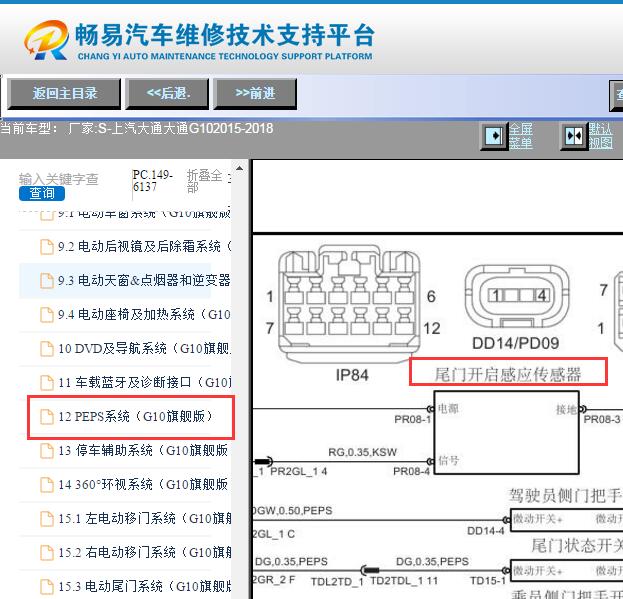The width and height of the screenshot is (623, 599).
Task: Click the 接地 terminal label in sensor box
Action: (566, 410)
